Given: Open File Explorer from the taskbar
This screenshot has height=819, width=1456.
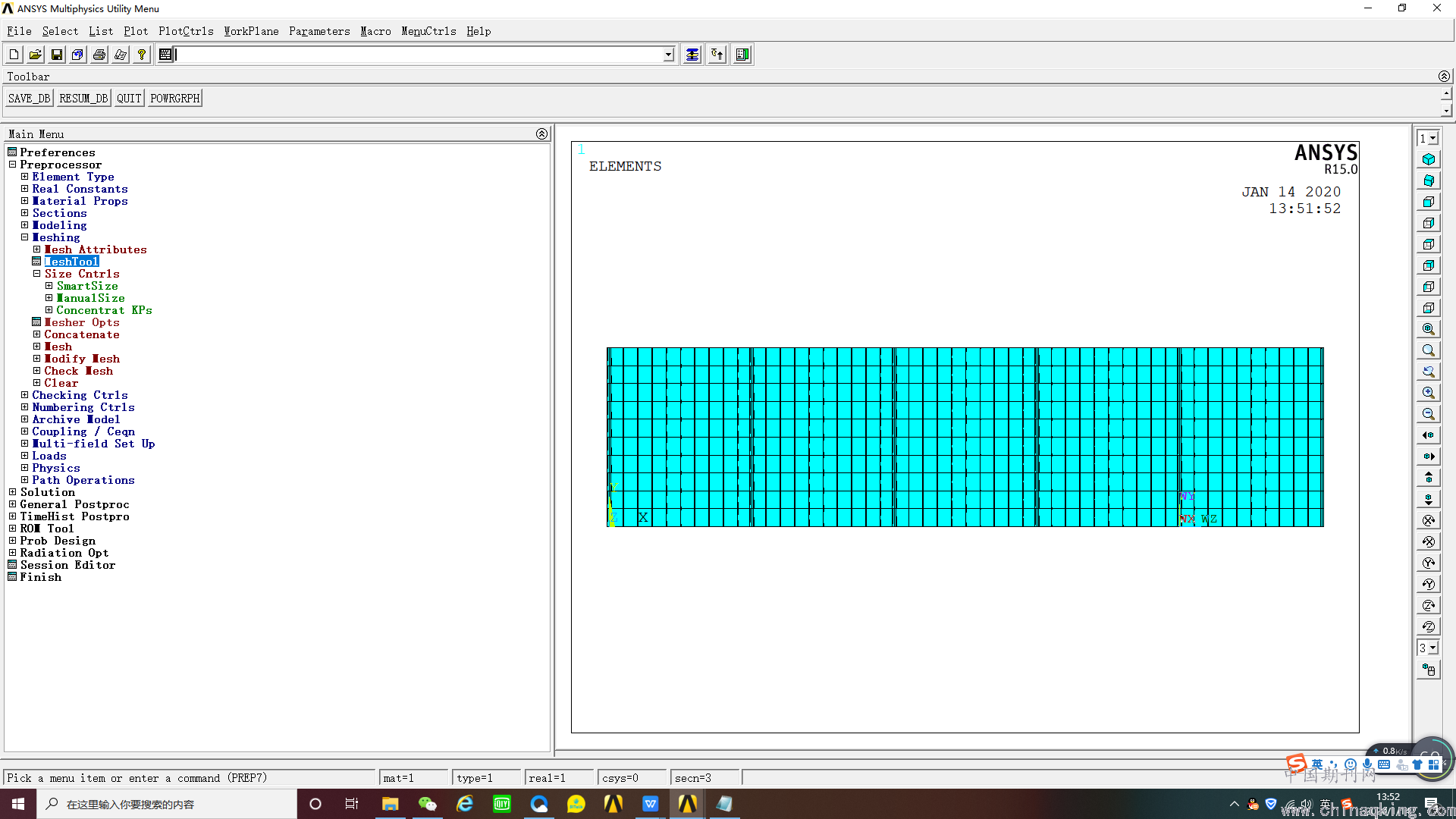Looking at the screenshot, I should coord(391,804).
